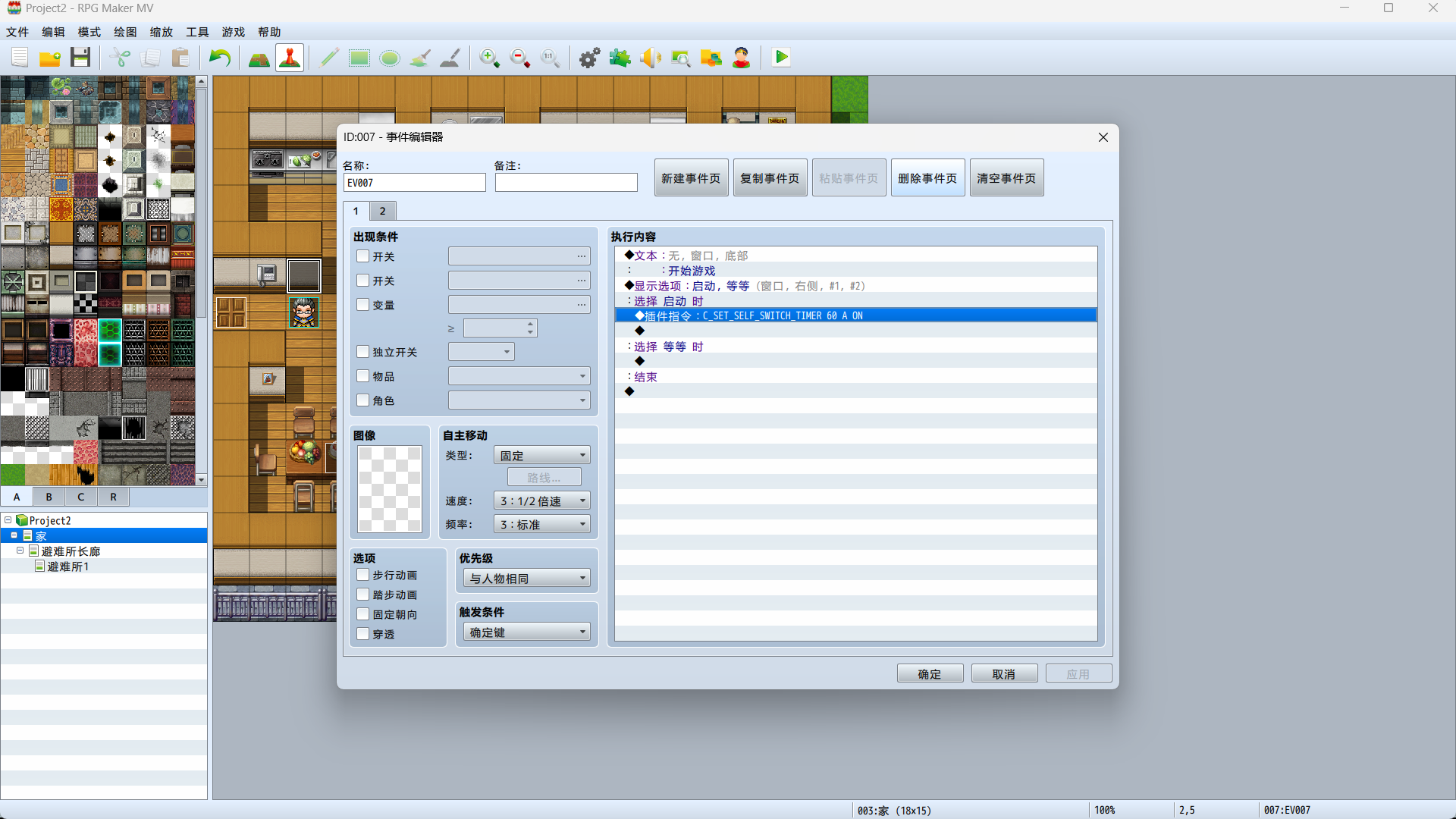
Task: Select the 避难所1 map in tree
Action: (x=68, y=566)
